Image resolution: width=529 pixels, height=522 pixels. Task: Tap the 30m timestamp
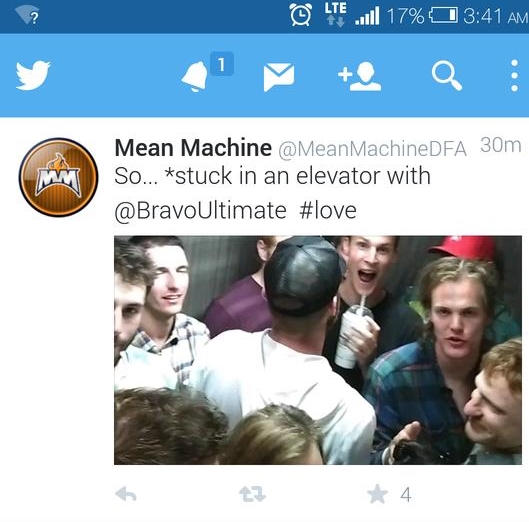(x=501, y=145)
